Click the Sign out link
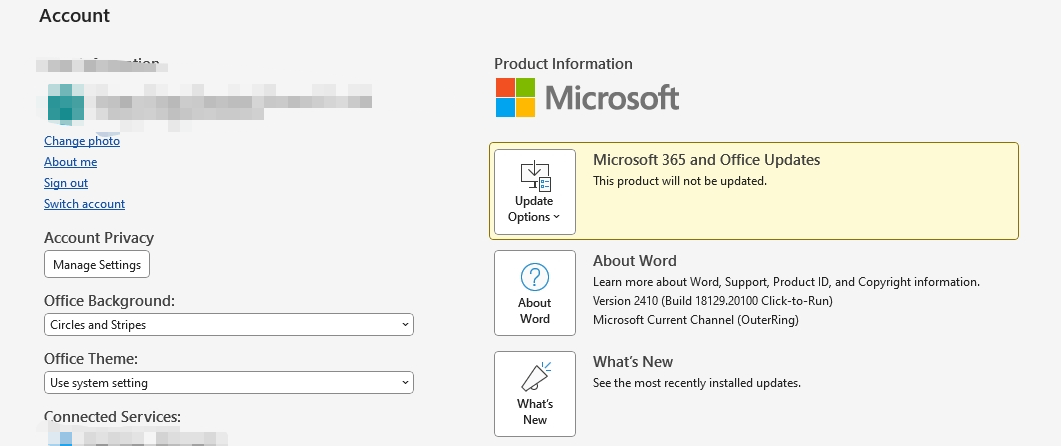The width and height of the screenshot is (1061, 446). (66, 183)
